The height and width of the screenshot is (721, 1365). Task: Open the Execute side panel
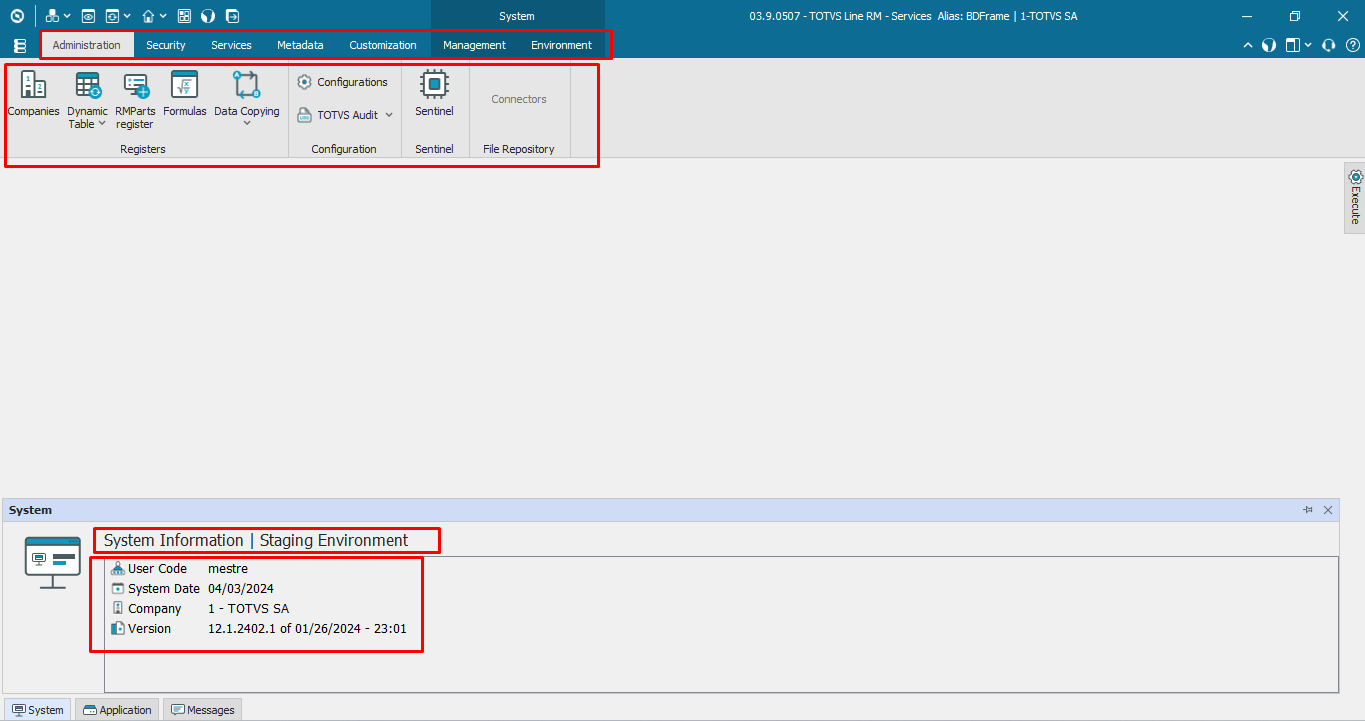[1355, 198]
